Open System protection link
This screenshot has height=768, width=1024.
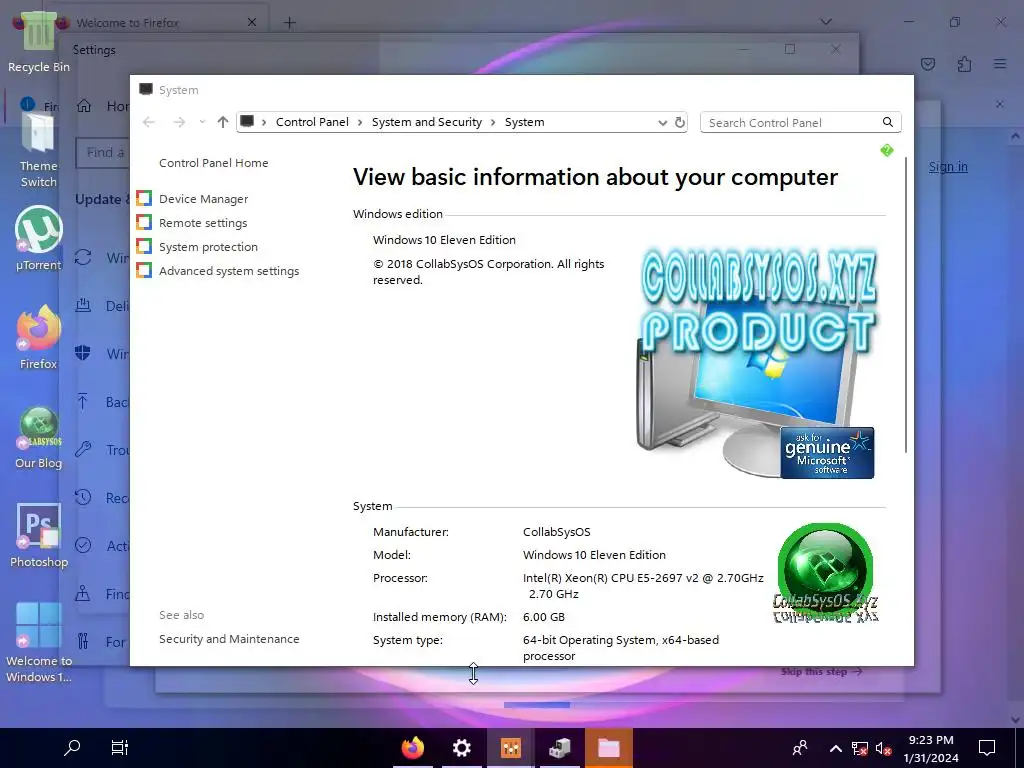pos(208,247)
